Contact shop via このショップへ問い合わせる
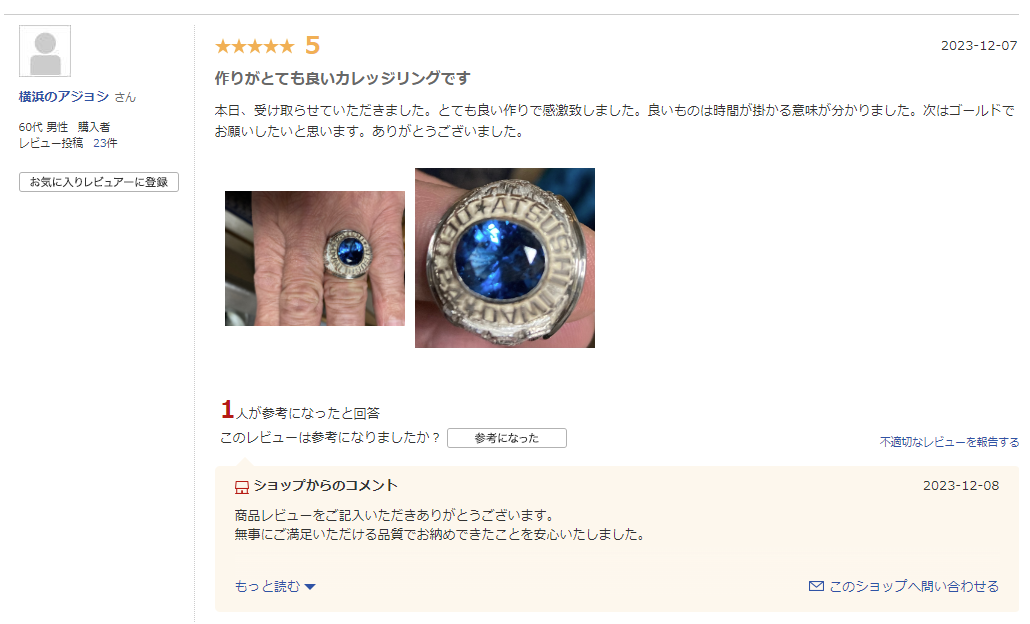 coord(914,586)
